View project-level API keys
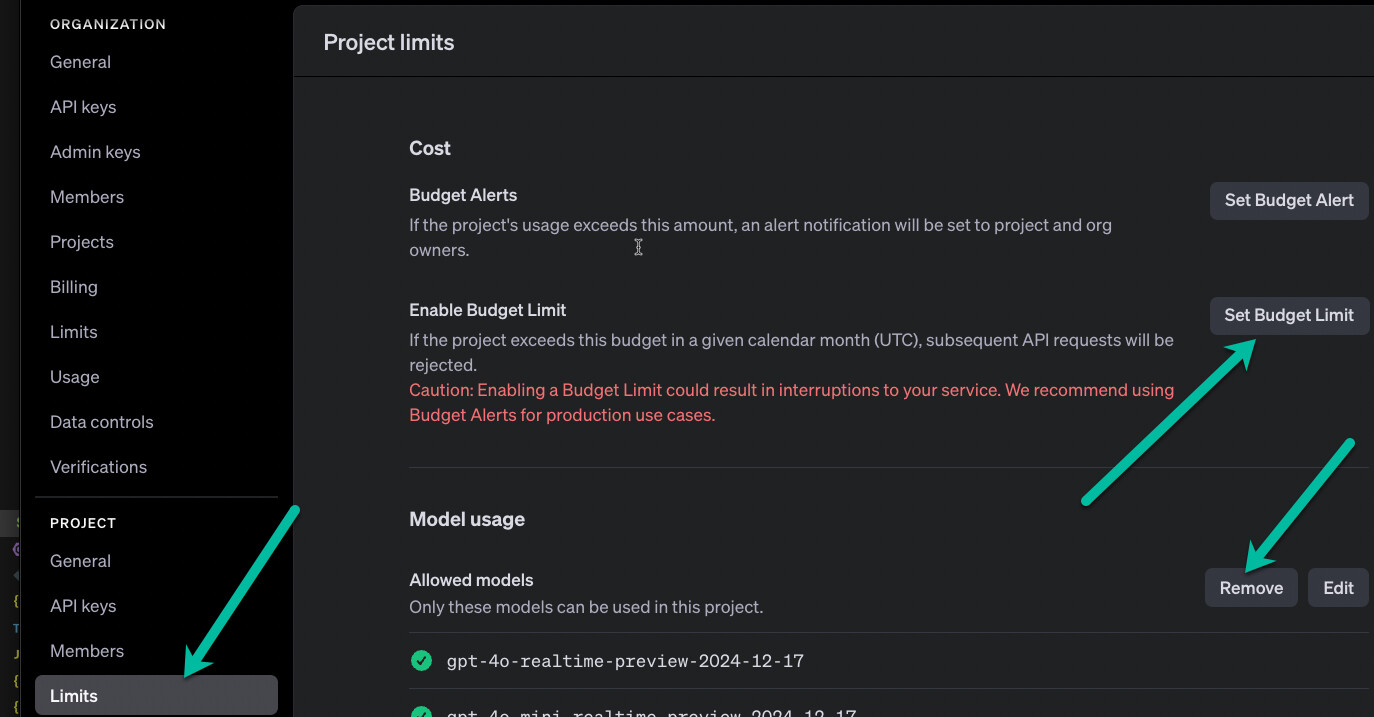1374x717 pixels. [x=83, y=605]
